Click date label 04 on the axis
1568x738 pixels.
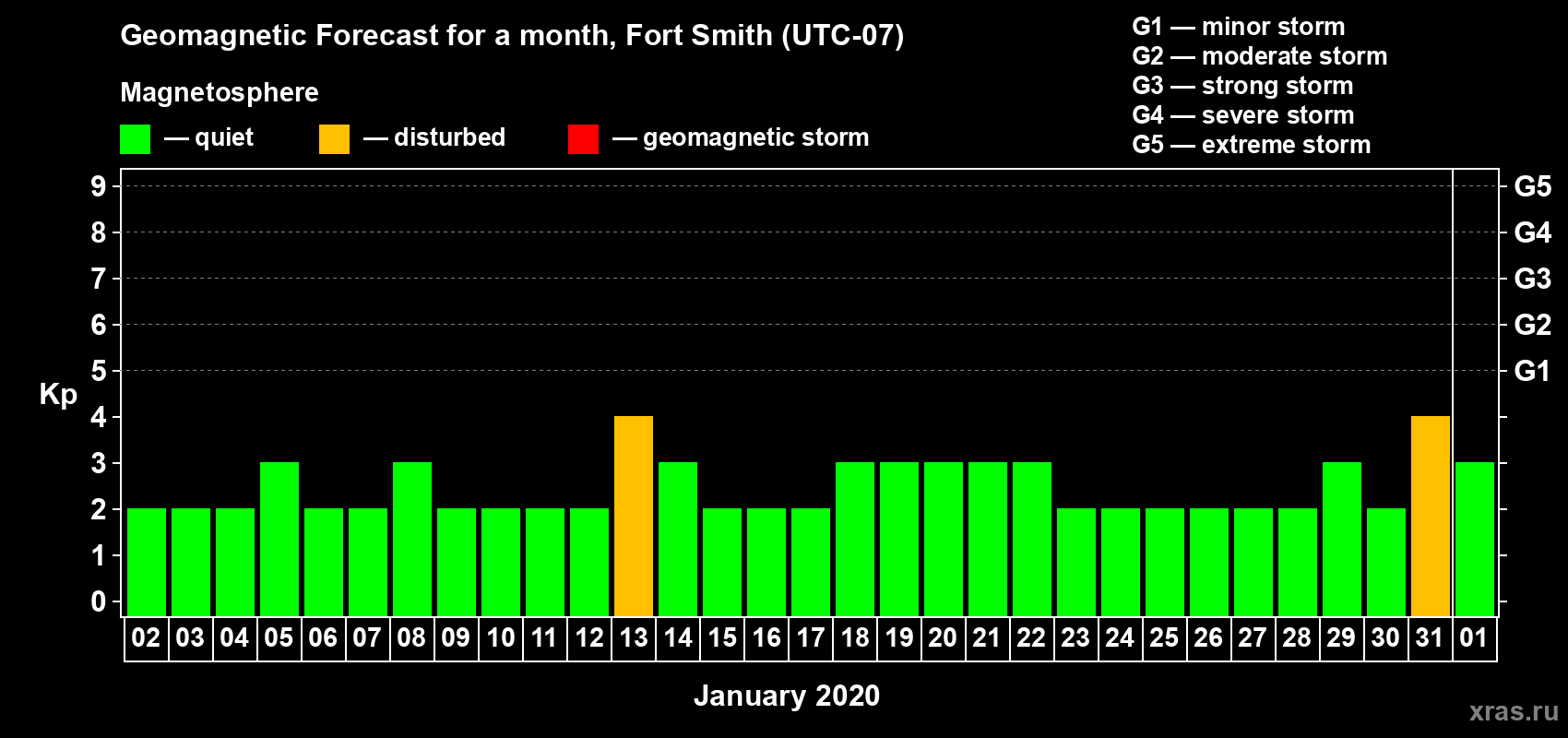234,637
